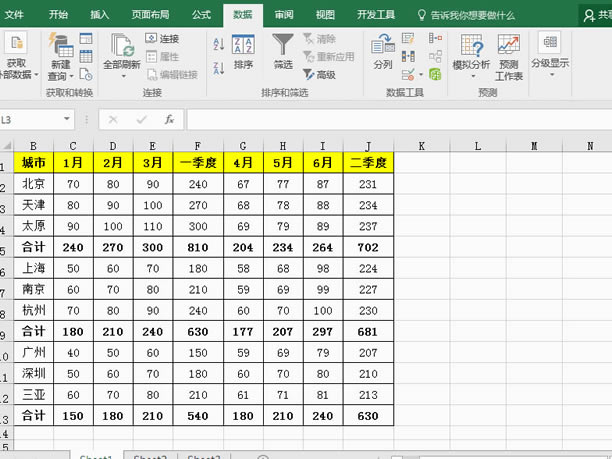Click the 排序 (Sort) icon
Image resolution: width=612 pixels, height=459 pixels.
tap(243, 50)
